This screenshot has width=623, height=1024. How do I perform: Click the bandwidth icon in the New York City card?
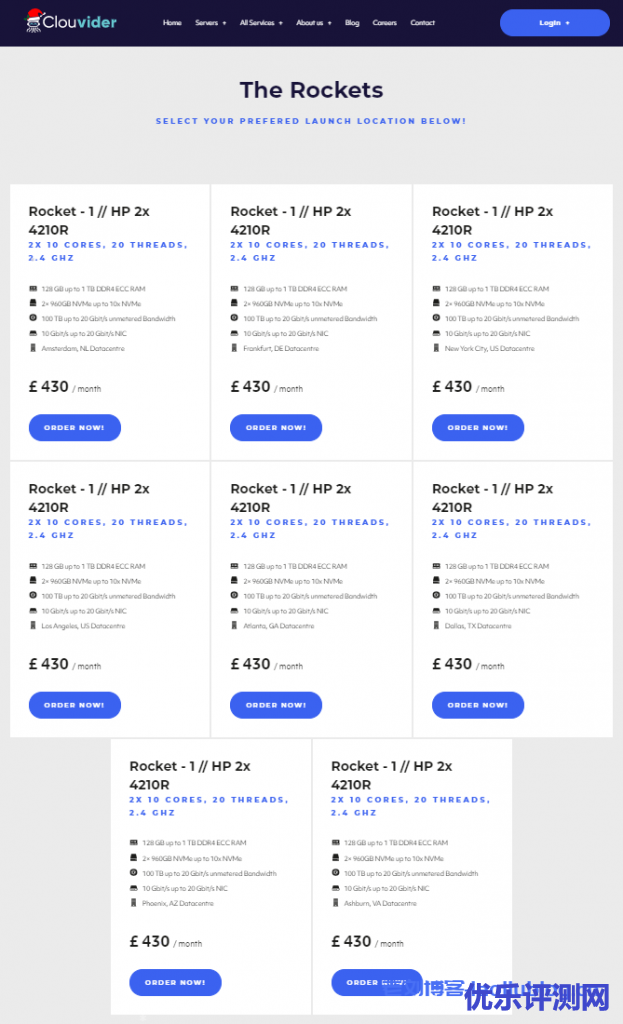[436, 318]
